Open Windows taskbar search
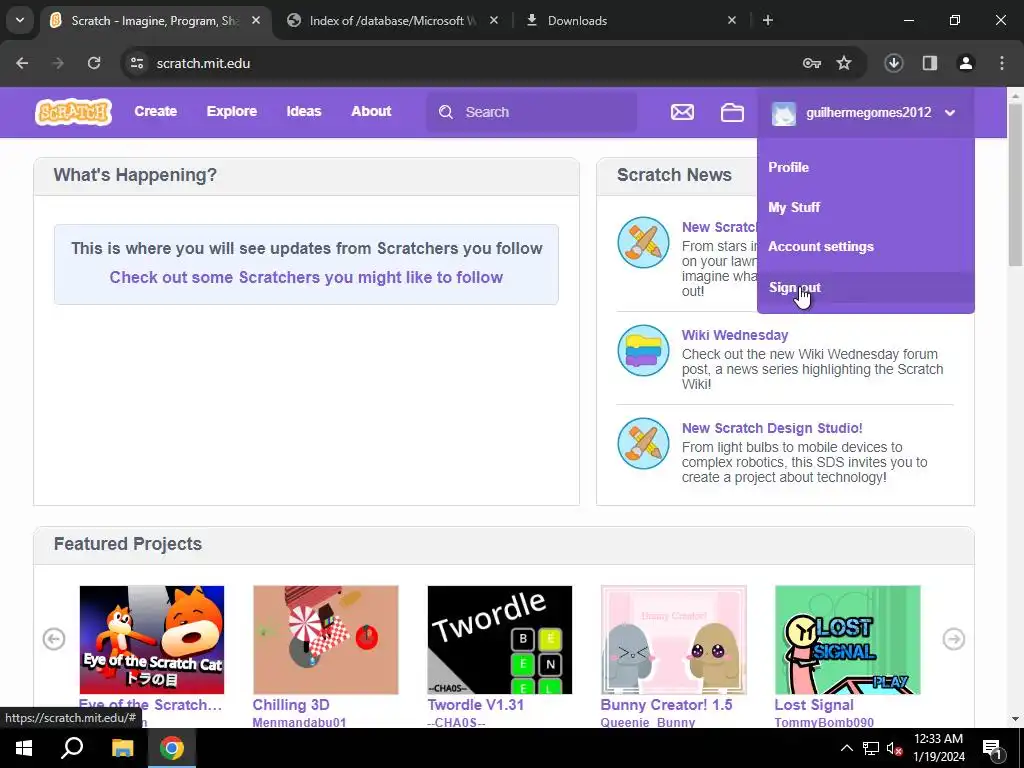 (x=72, y=748)
